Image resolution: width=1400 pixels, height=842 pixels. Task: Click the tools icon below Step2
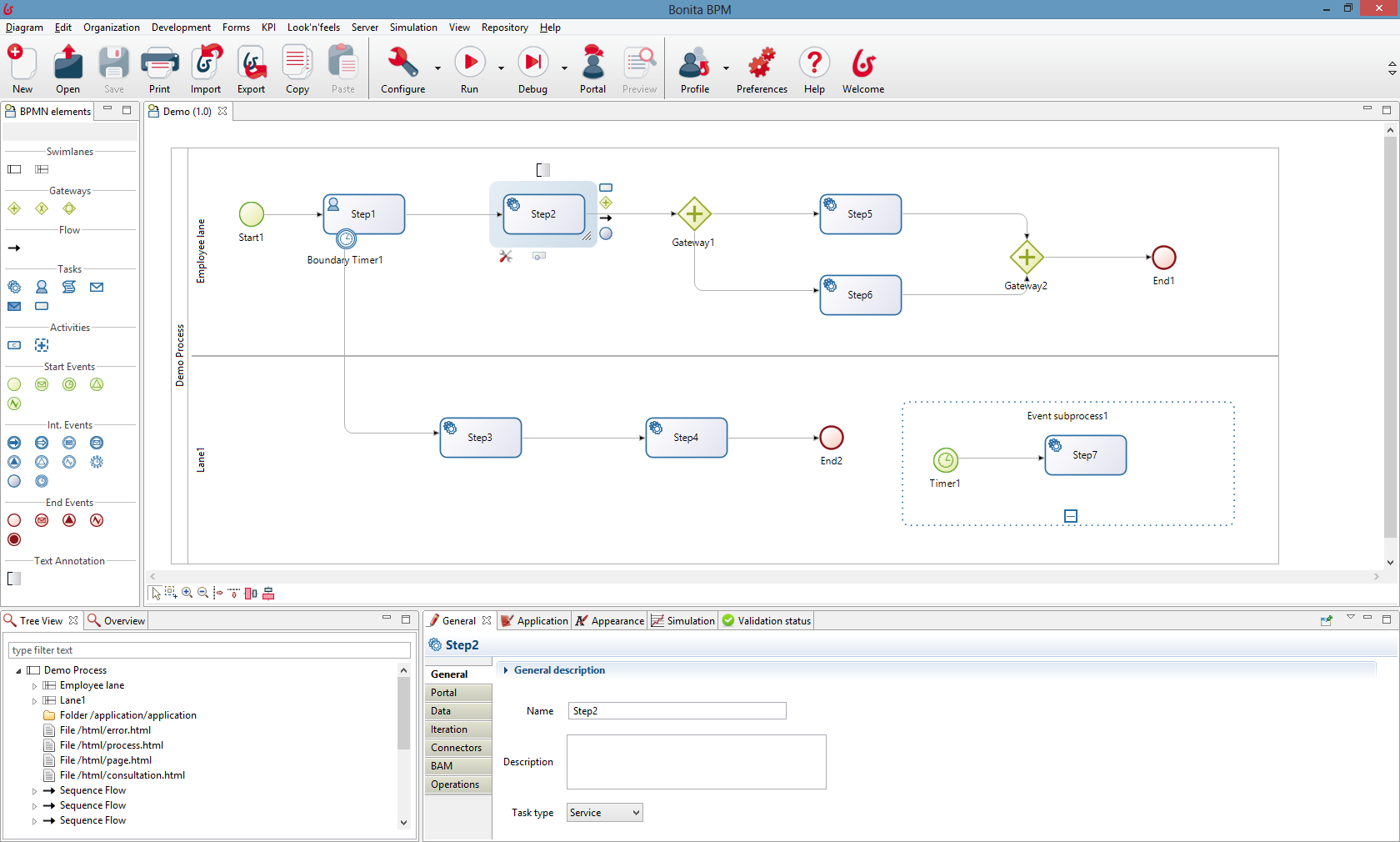pyautogui.click(x=506, y=257)
